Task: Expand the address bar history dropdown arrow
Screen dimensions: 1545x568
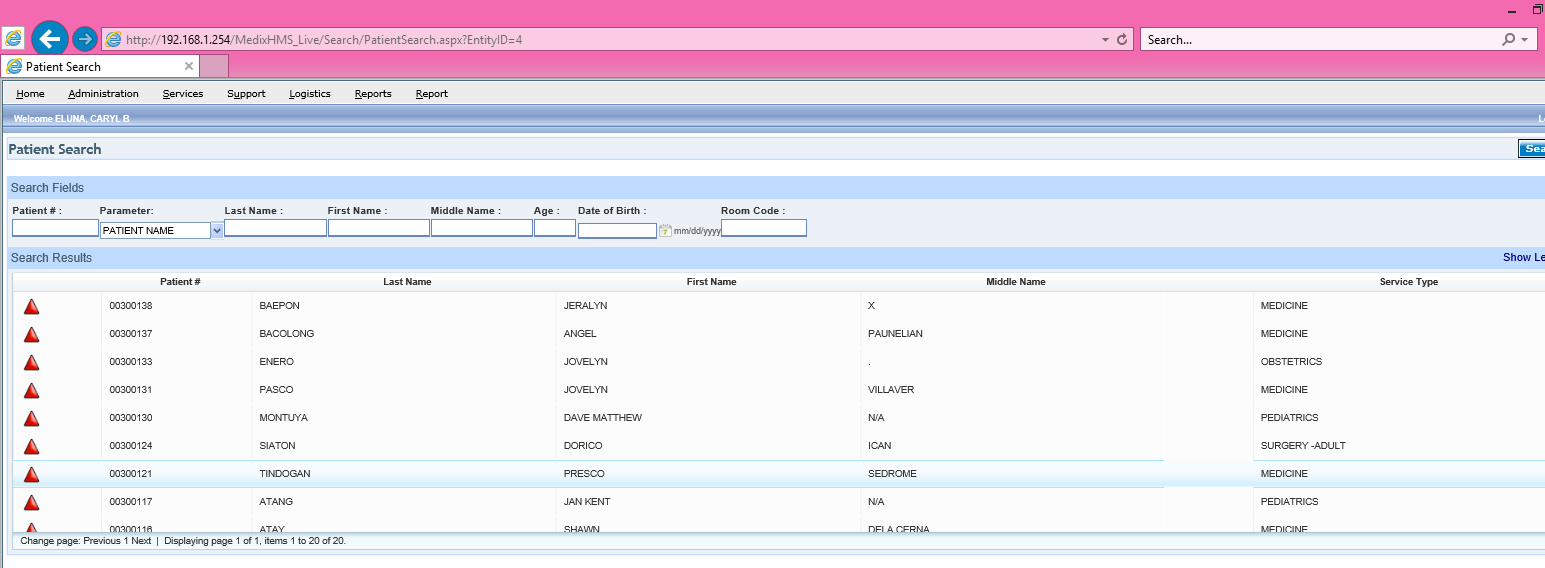Action: [x=1105, y=40]
